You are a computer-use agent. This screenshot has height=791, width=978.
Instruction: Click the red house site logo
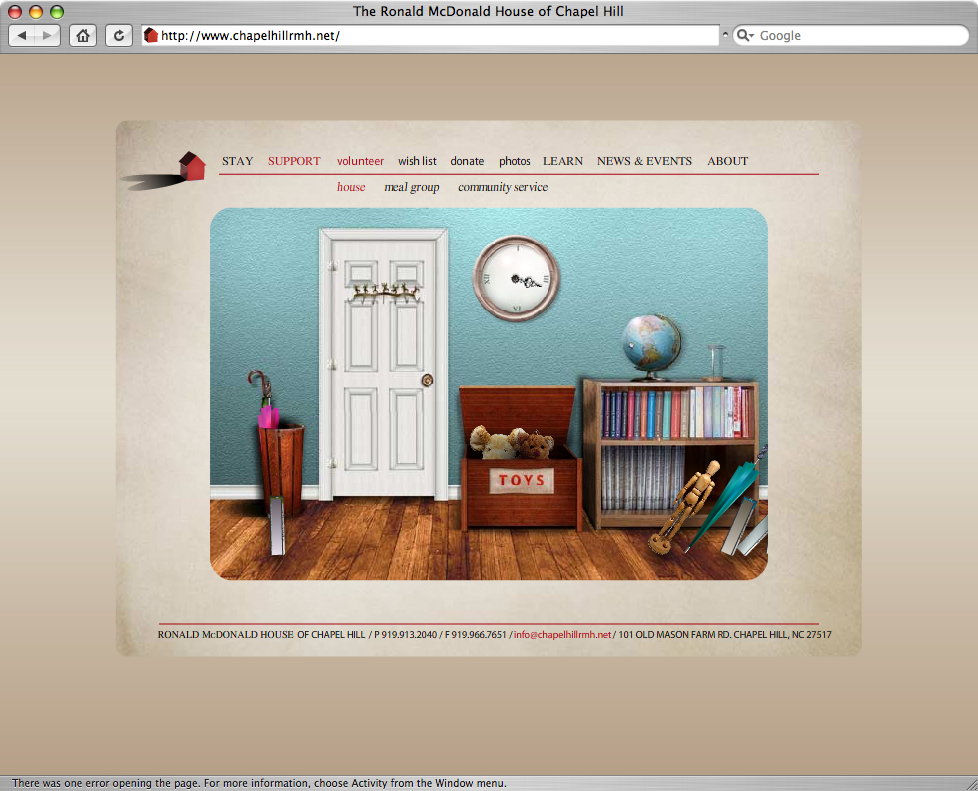click(x=192, y=167)
